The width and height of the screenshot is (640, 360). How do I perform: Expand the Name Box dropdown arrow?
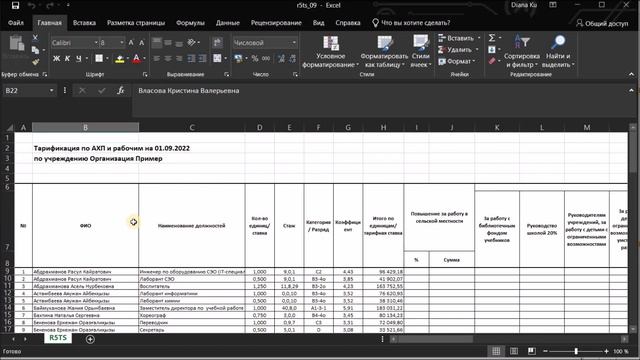(x=51, y=90)
